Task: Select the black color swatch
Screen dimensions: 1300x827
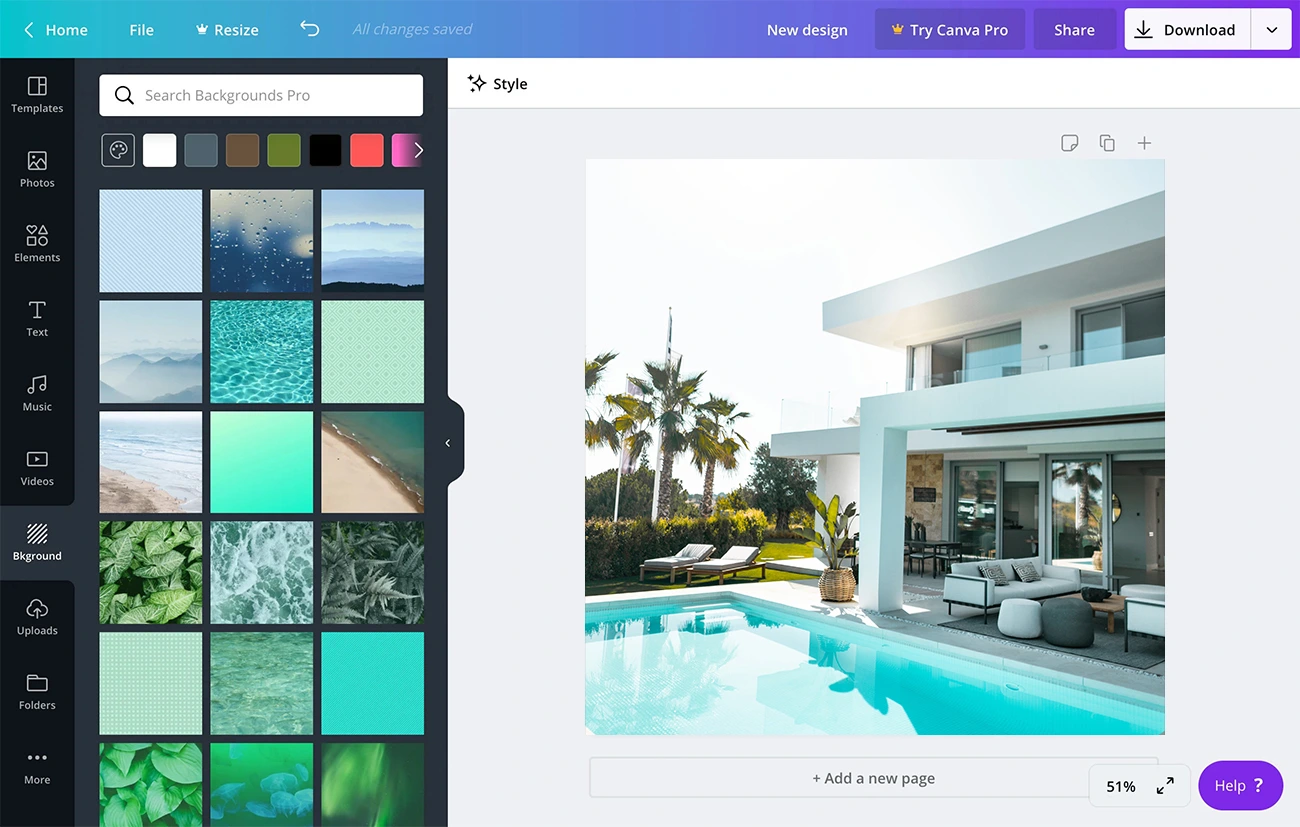Action: click(325, 150)
